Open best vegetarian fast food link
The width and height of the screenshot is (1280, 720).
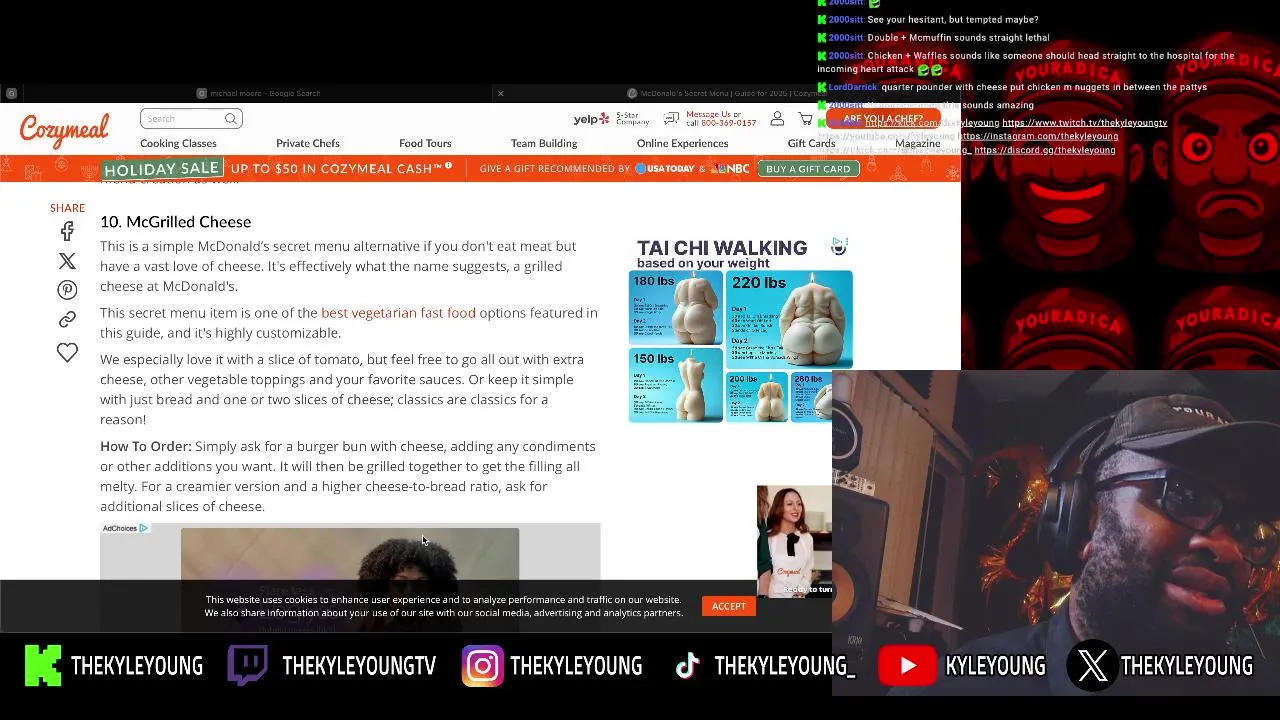tap(398, 313)
